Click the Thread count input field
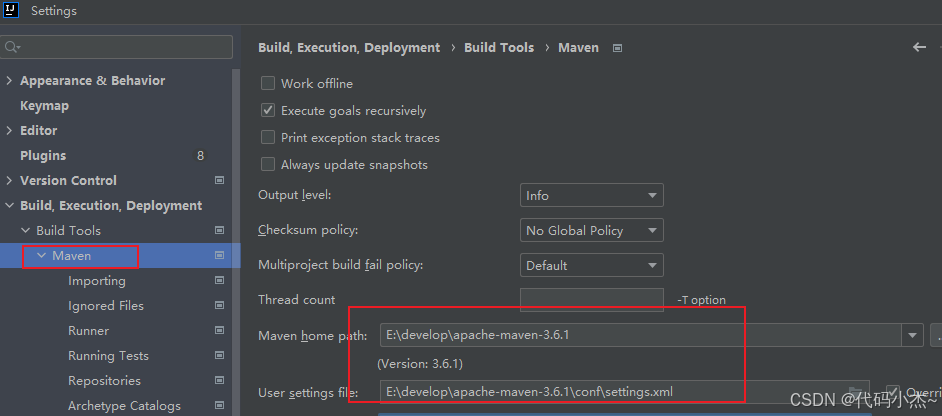Viewport: 942px width, 416px height. [x=591, y=299]
